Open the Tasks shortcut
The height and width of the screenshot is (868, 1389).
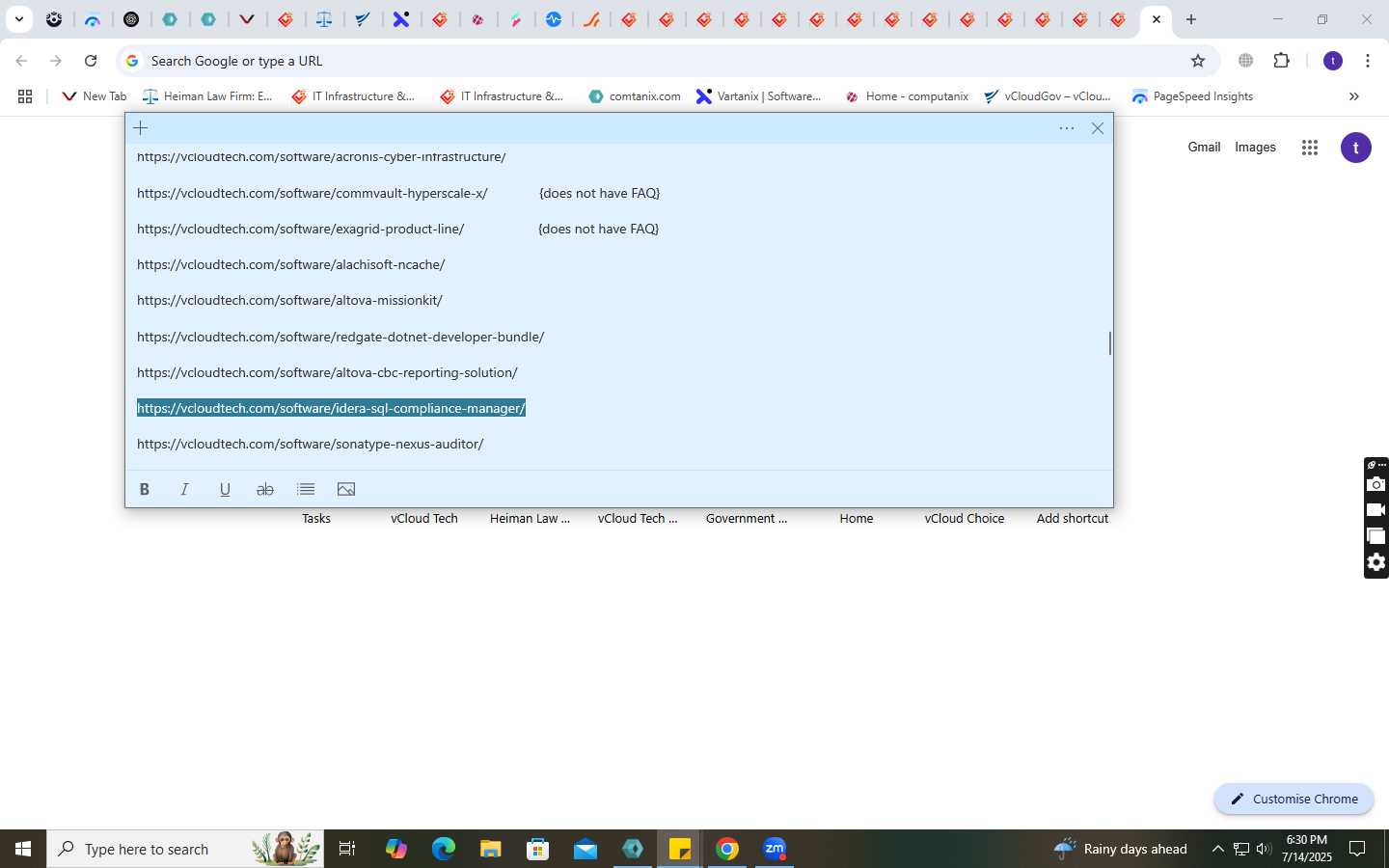pos(316,519)
